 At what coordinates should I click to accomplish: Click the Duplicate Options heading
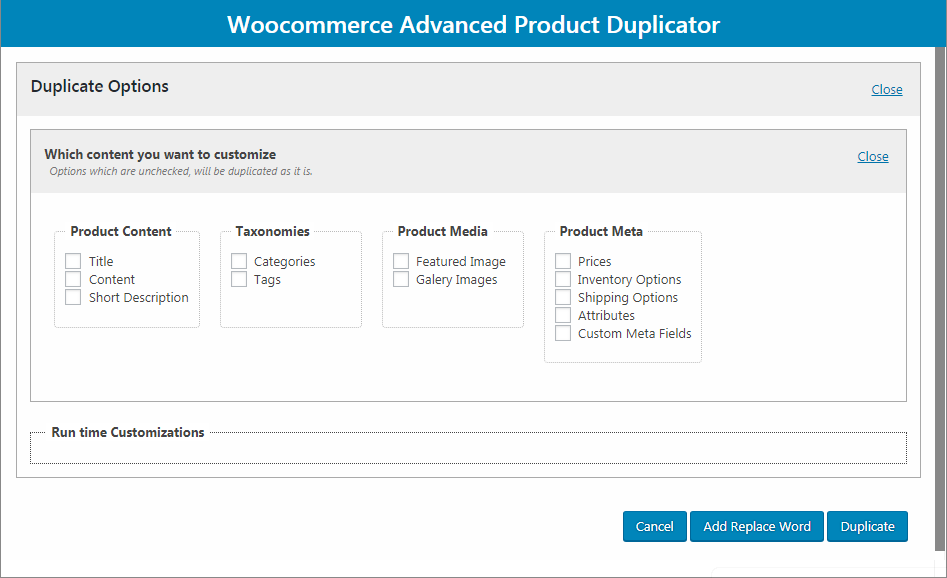point(100,86)
